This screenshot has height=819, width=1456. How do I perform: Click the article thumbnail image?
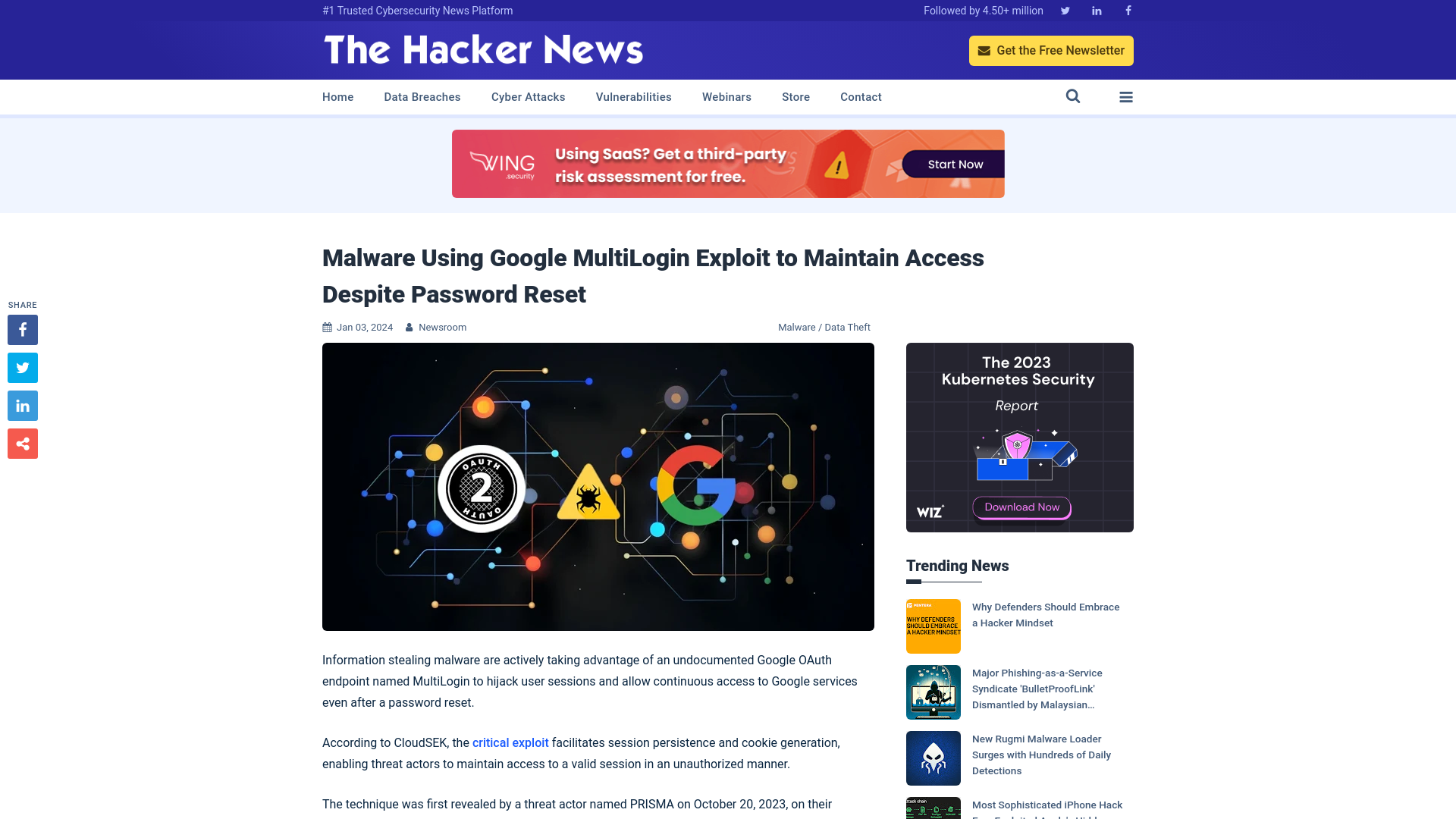pos(598,487)
